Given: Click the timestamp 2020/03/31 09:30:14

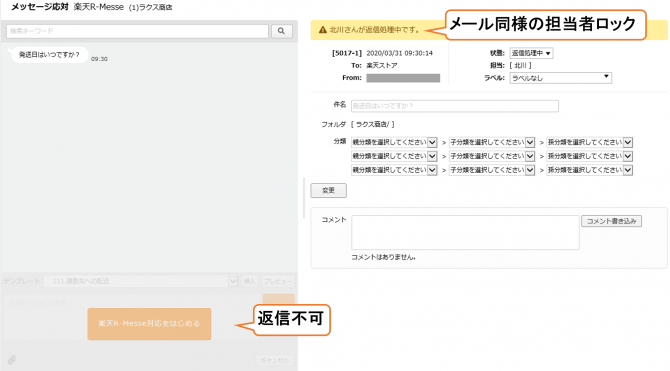Looking at the screenshot, I should point(400,53).
